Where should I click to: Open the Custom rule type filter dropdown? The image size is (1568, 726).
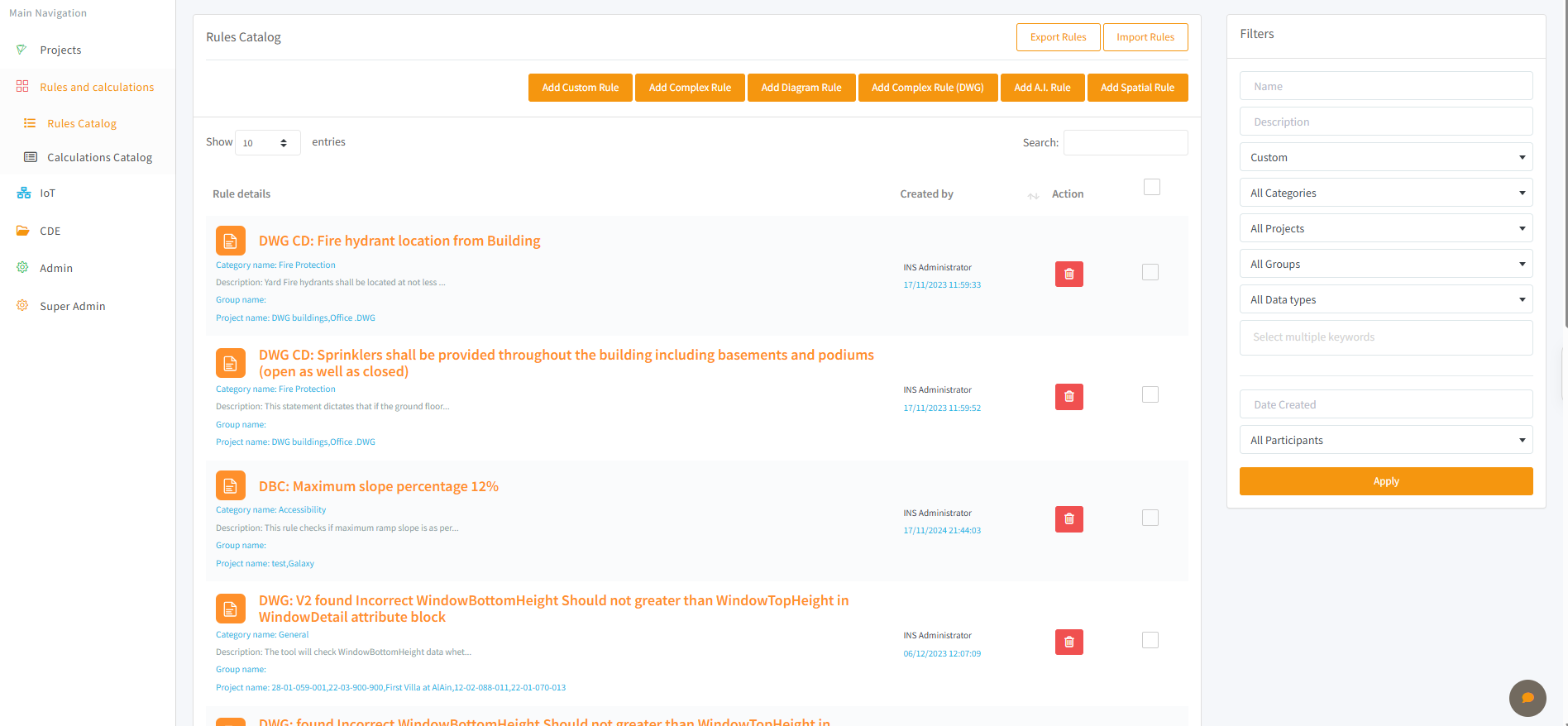point(1386,157)
